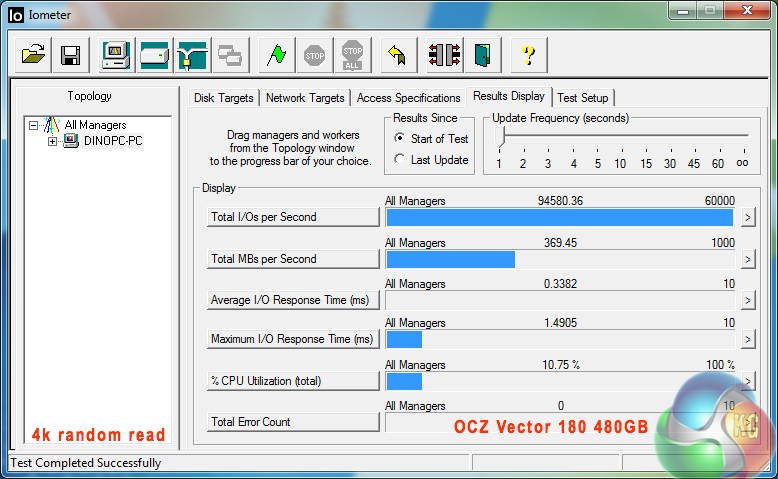The image size is (778, 479).
Task: Open Total MBs per Second arrow button
Action: pyautogui.click(x=748, y=259)
